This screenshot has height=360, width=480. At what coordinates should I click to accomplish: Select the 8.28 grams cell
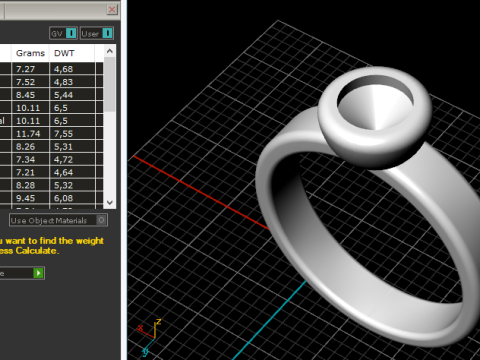click(x=30, y=185)
